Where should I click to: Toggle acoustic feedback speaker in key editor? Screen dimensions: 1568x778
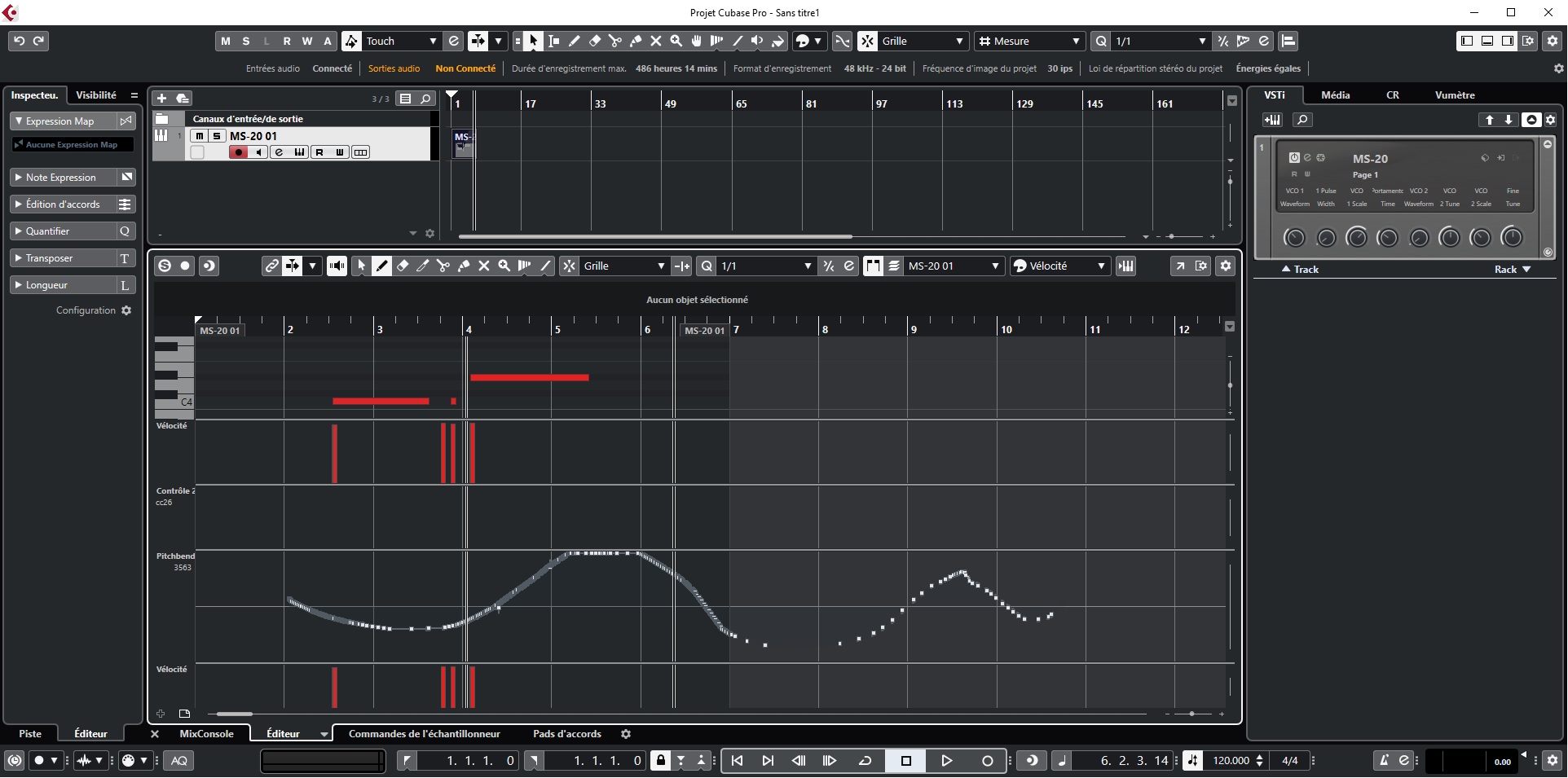337,266
